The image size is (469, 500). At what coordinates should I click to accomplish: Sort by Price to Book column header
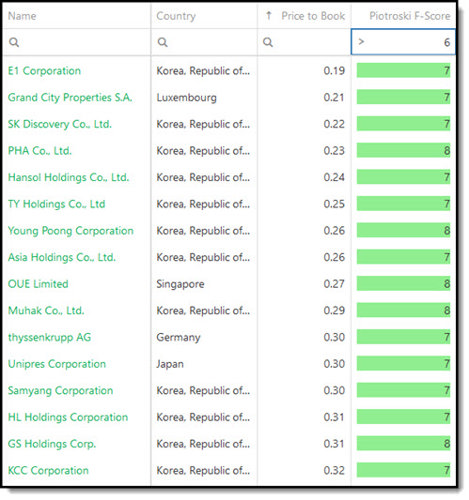(313, 16)
